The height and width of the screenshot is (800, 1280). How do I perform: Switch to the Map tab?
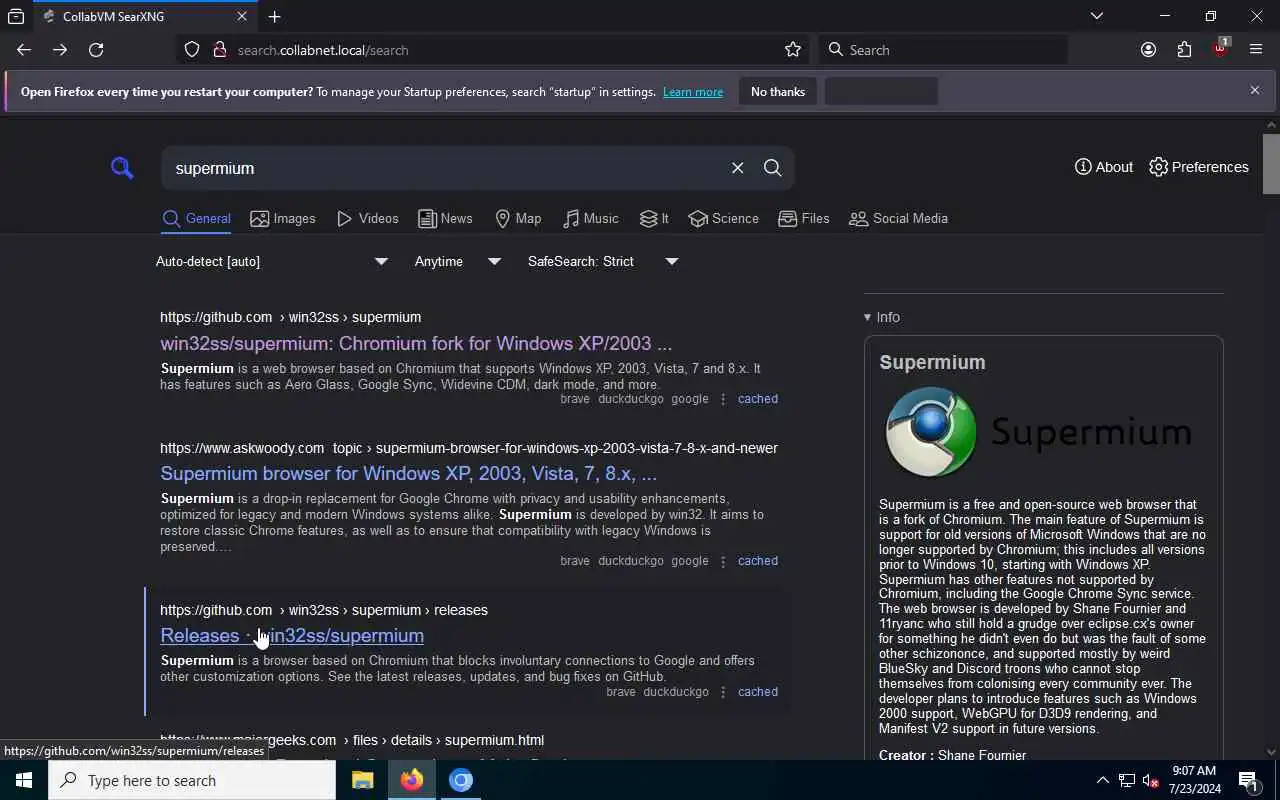tap(518, 218)
